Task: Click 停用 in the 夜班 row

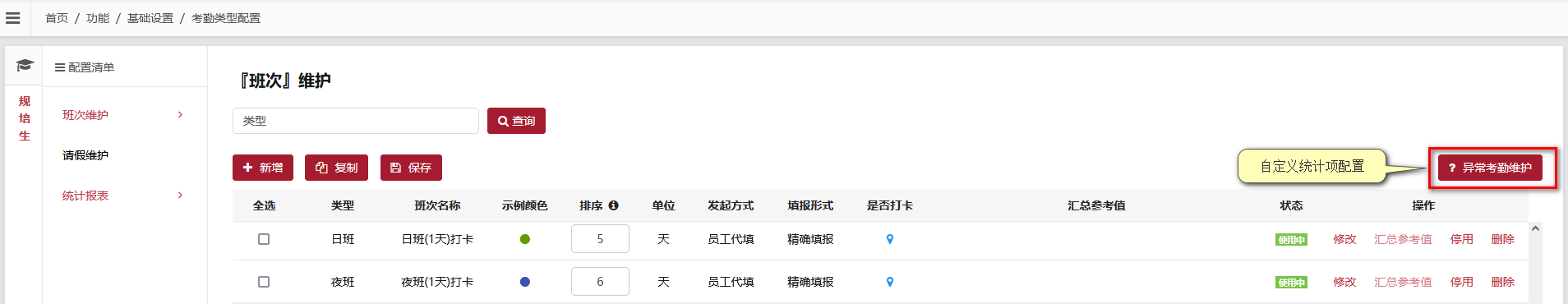Action: (1461, 282)
